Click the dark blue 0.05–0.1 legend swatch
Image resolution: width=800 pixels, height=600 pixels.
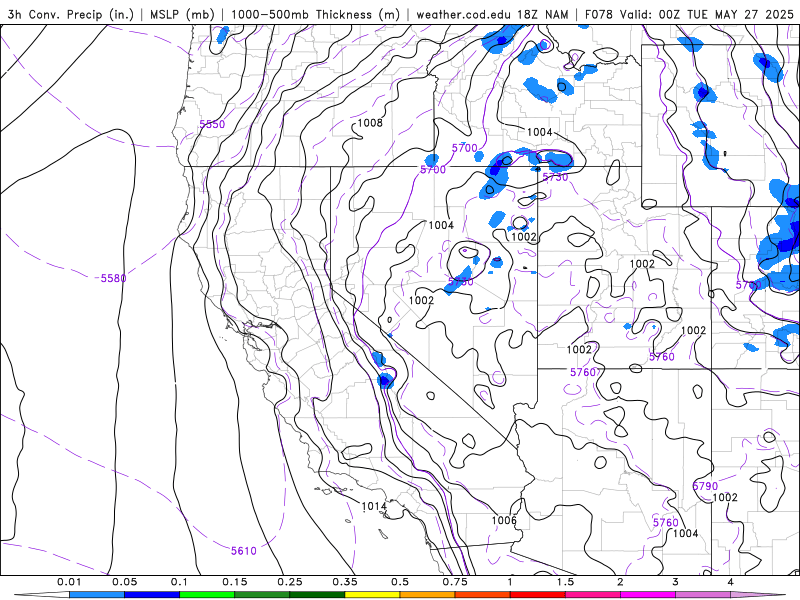(152, 595)
